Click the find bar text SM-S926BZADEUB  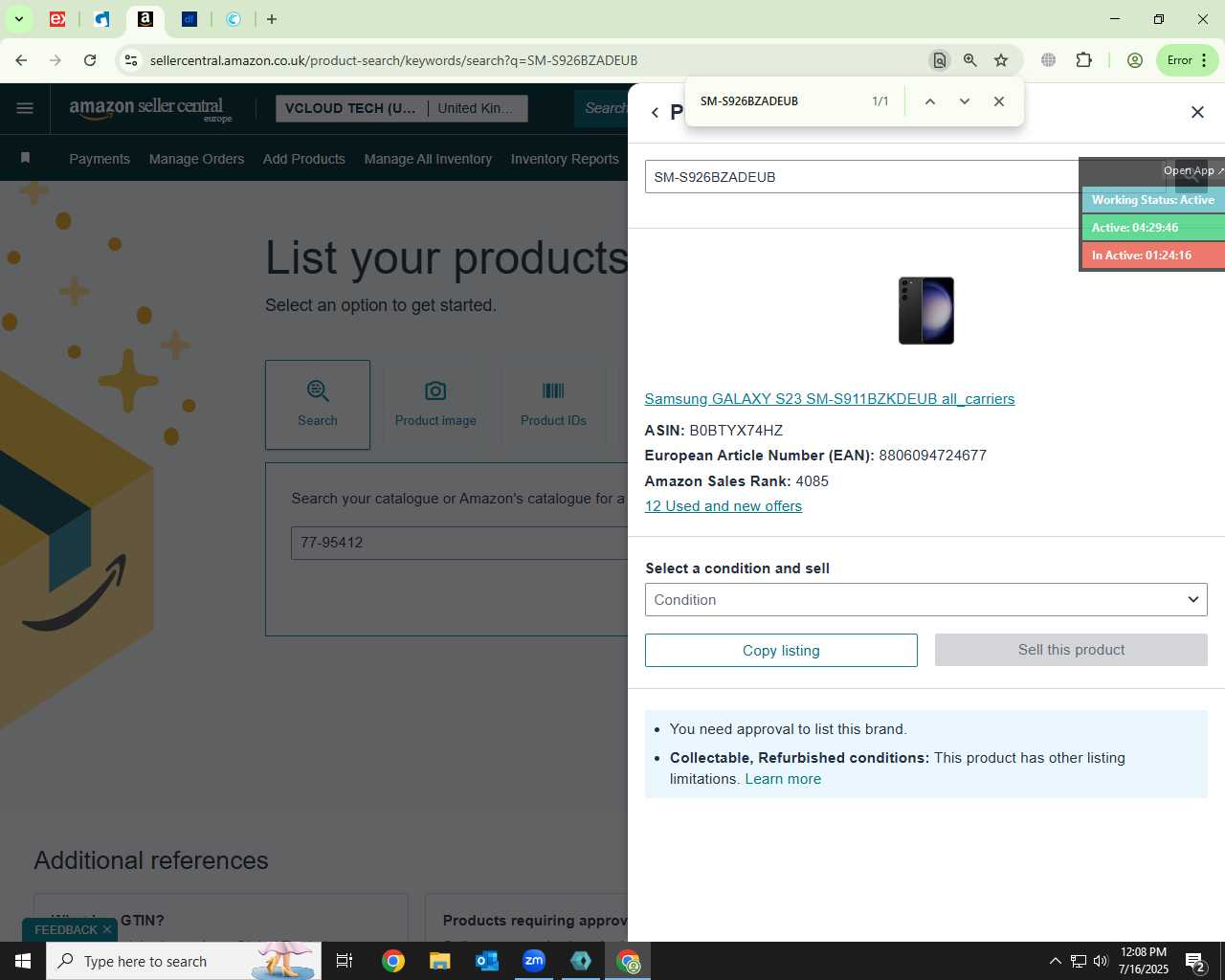pos(749,101)
